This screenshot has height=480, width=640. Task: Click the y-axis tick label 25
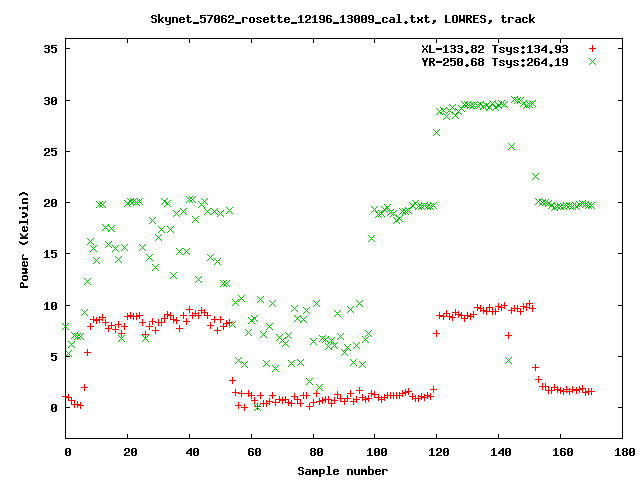[51, 152]
